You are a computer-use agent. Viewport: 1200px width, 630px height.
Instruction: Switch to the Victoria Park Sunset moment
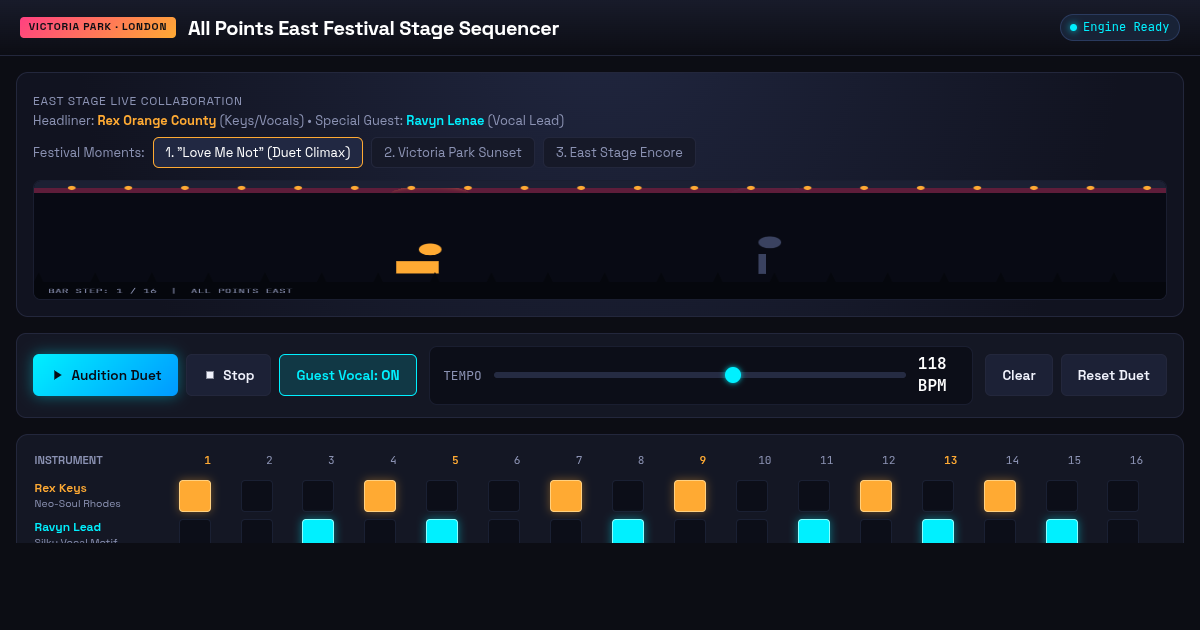453,153
